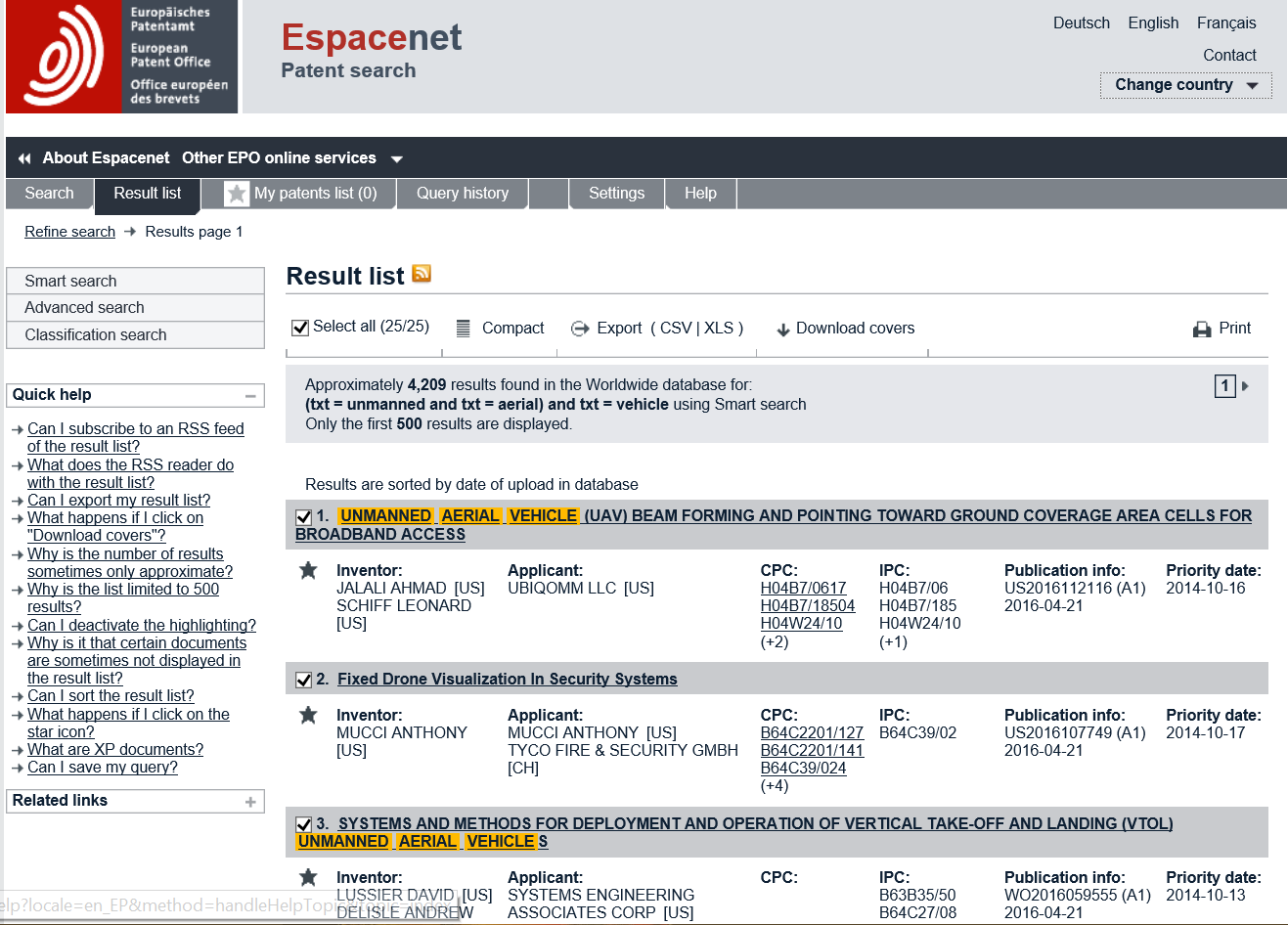This screenshot has width=1288, height=925.
Task: Switch to the Search tab
Action: (x=49, y=194)
